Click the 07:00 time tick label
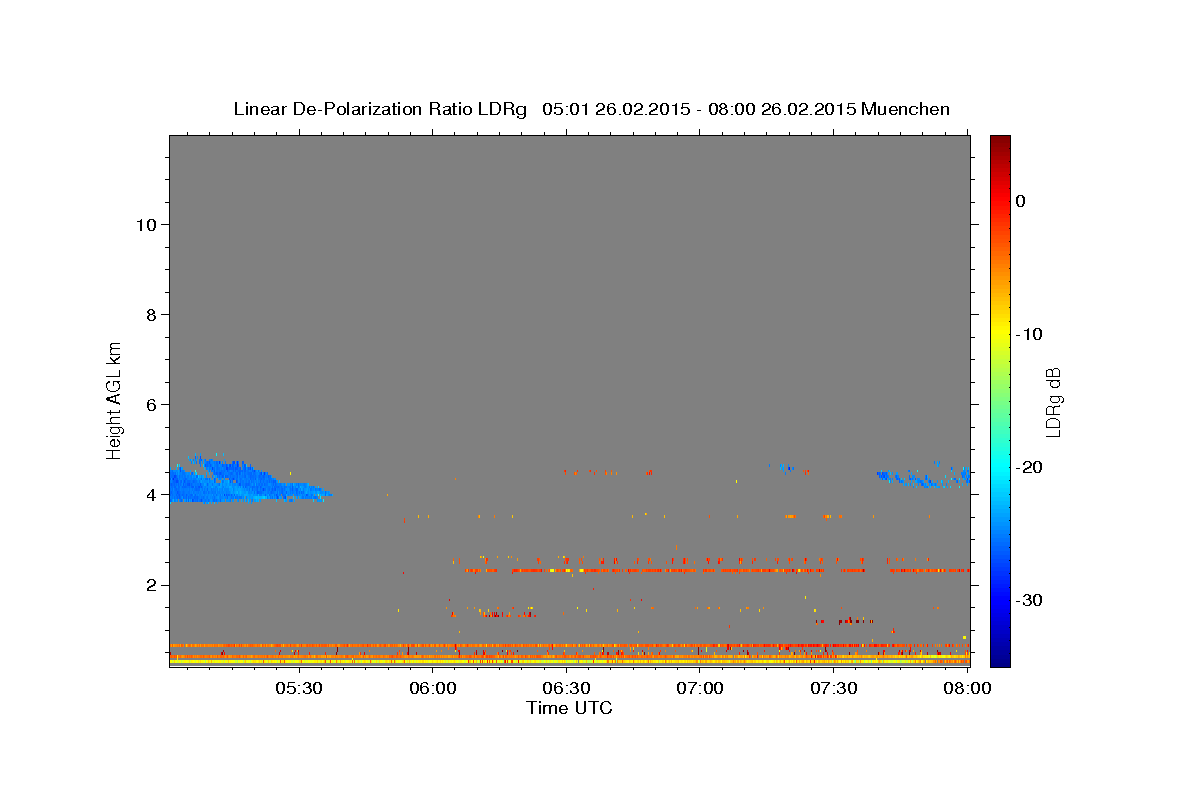 click(x=700, y=688)
